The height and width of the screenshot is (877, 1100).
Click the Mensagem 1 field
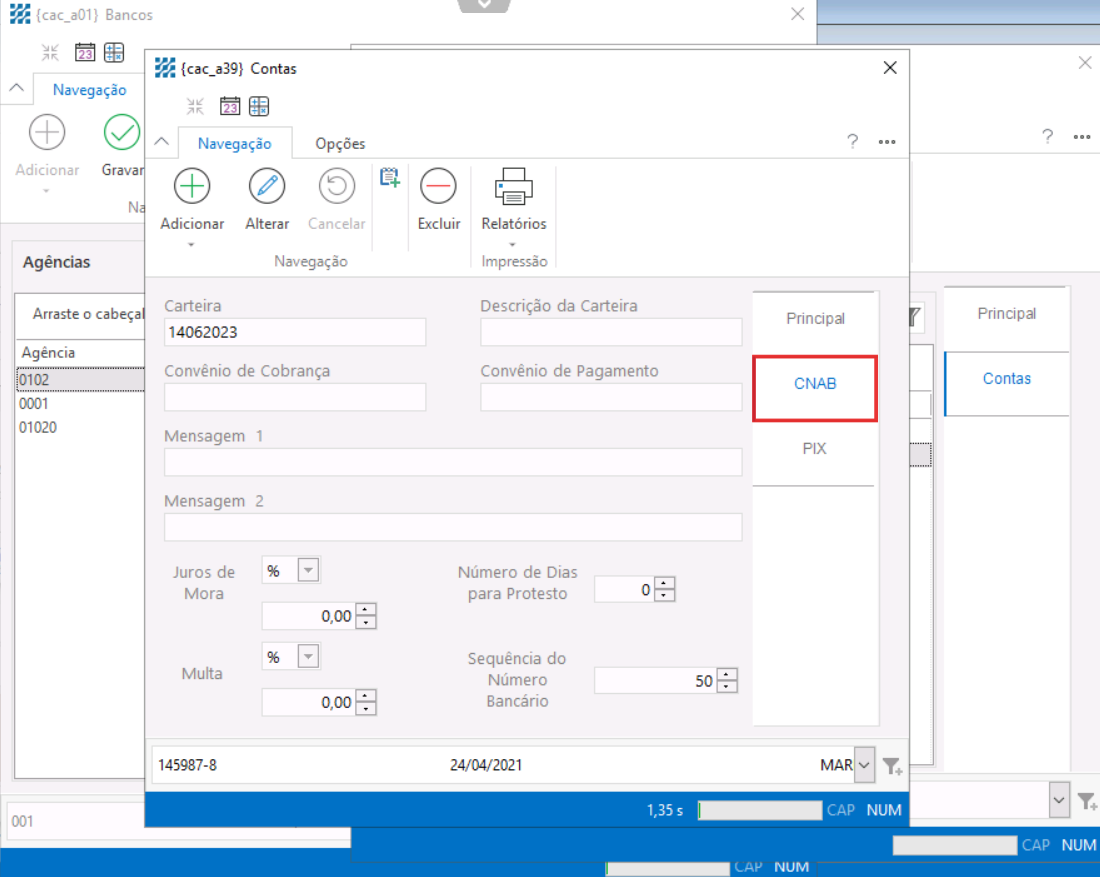click(453, 462)
